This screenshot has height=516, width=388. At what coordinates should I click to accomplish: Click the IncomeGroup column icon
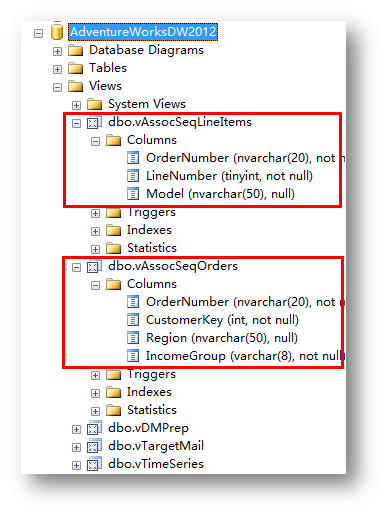tap(133, 356)
